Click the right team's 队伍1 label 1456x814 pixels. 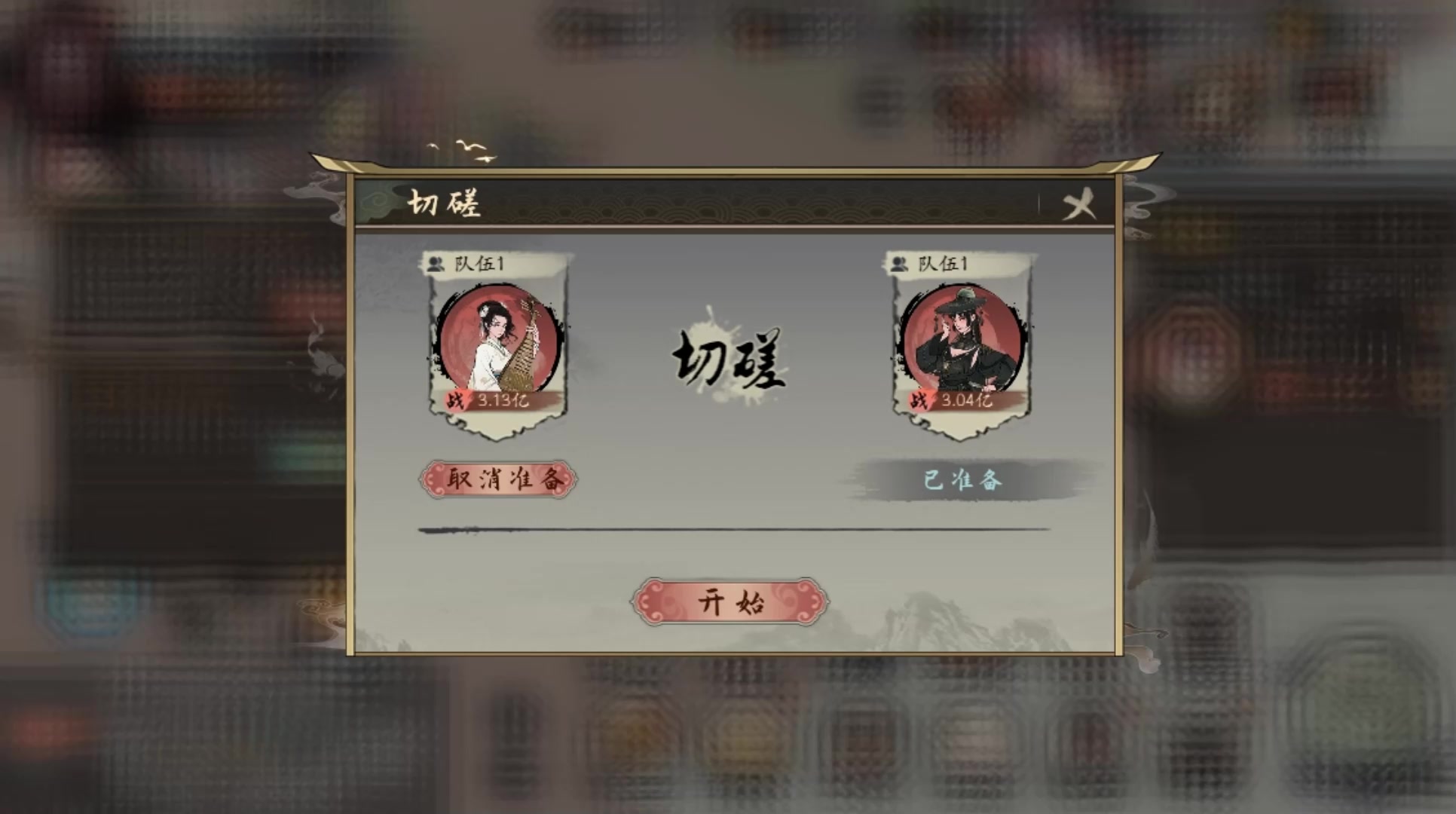[943, 264]
